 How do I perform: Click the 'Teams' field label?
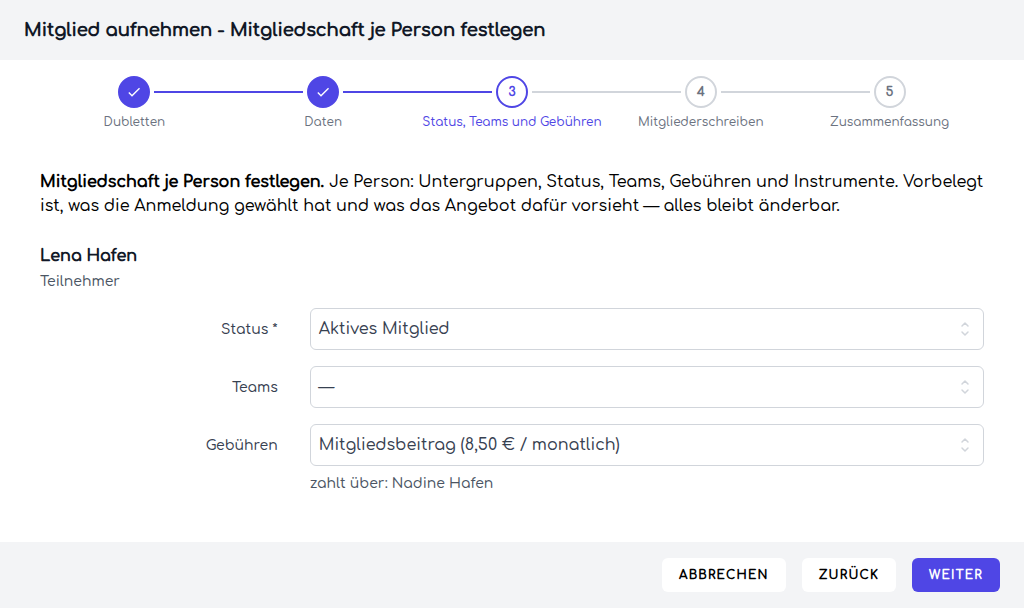pyautogui.click(x=255, y=387)
